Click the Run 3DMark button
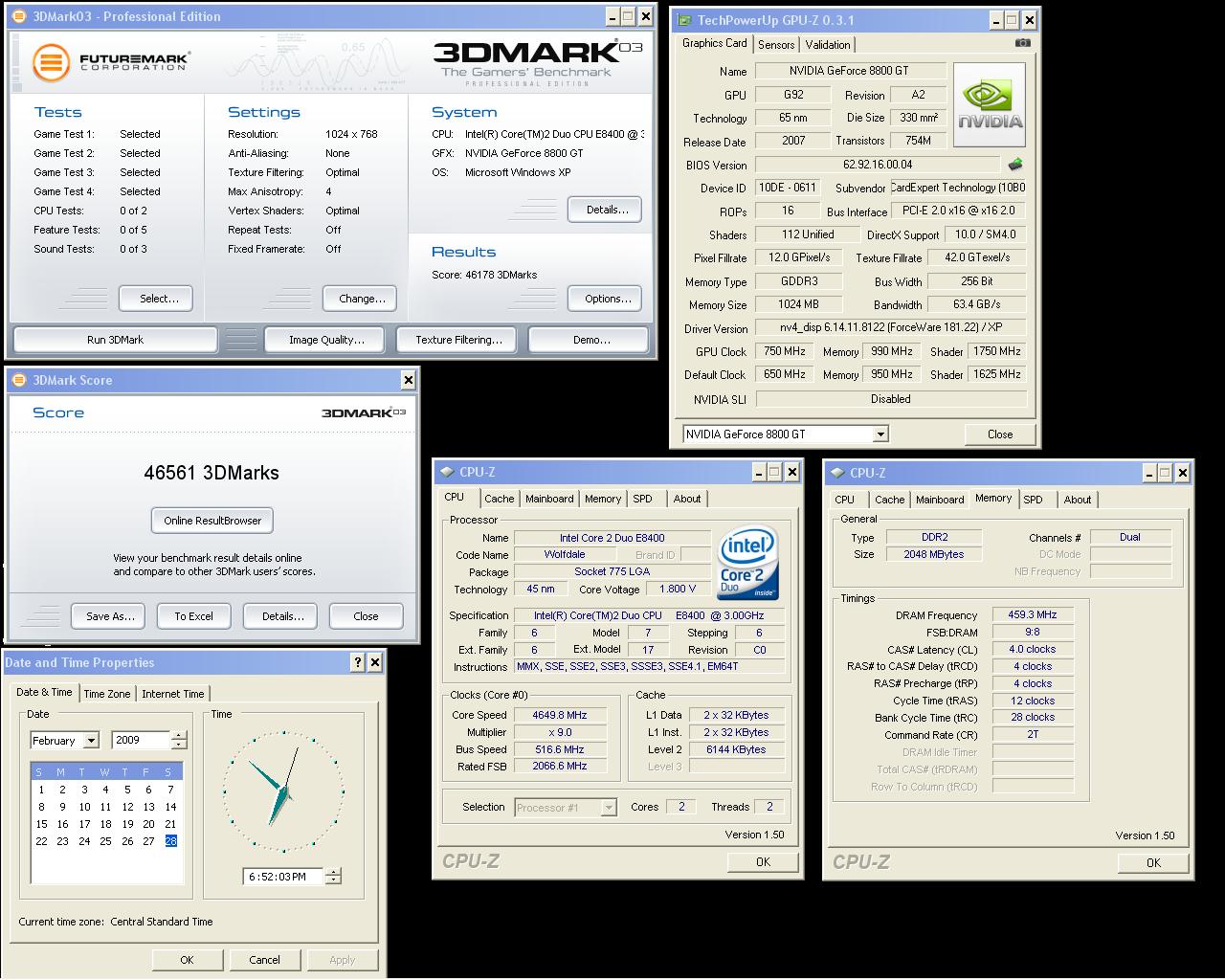This screenshot has height=980, width=1225. [x=115, y=340]
